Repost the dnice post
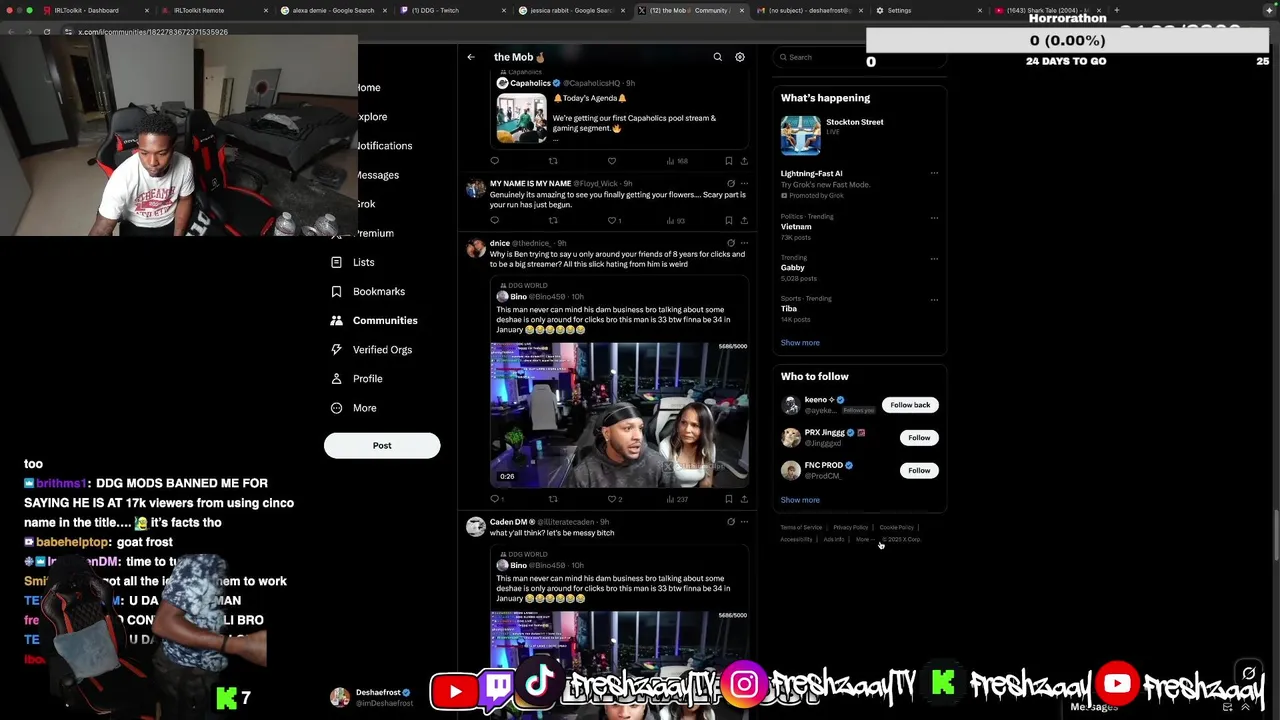This screenshot has width=1280, height=720. pyautogui.click(x=553, y=499)
